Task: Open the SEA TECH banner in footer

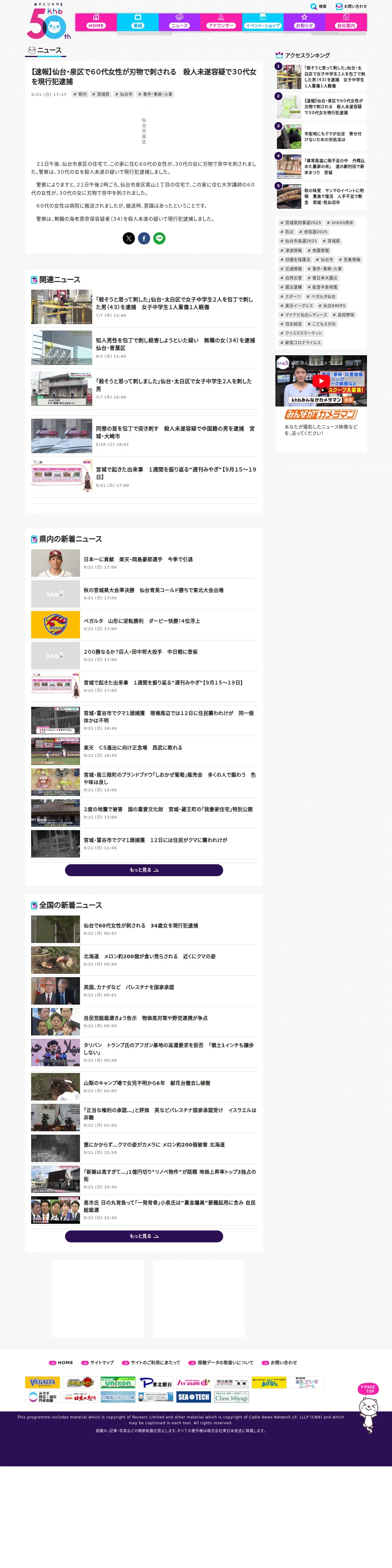Action: click(x=194, y=1397)
